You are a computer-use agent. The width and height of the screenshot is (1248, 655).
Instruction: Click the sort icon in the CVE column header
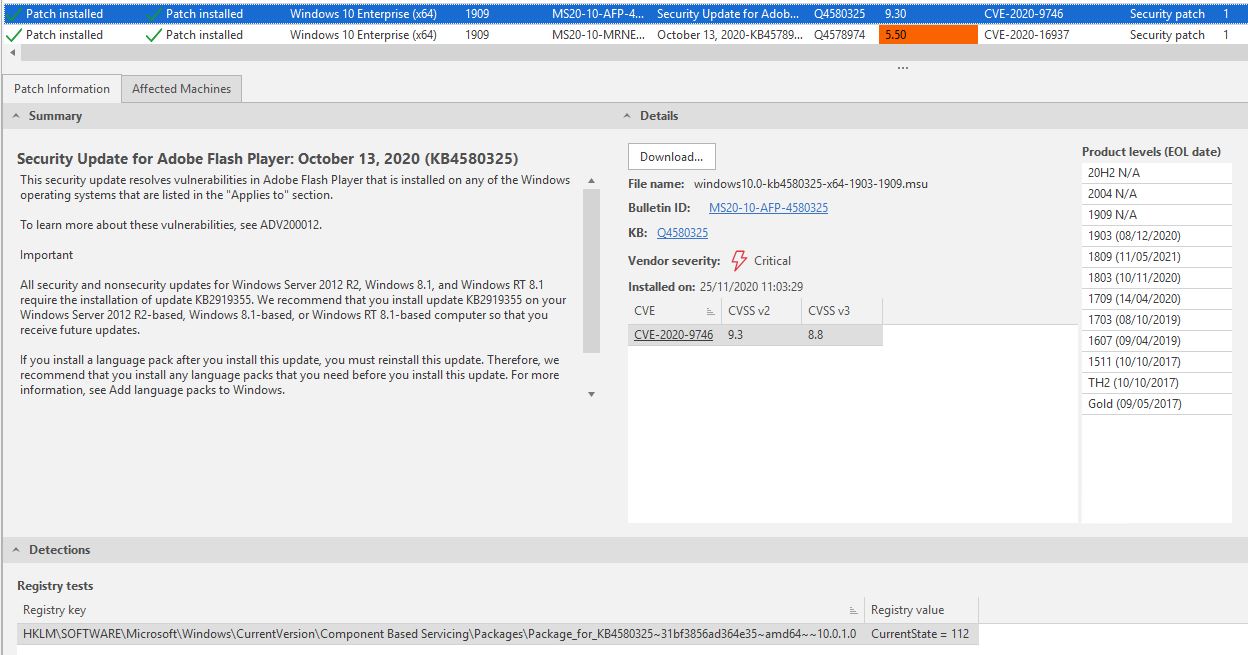point(710,311)
